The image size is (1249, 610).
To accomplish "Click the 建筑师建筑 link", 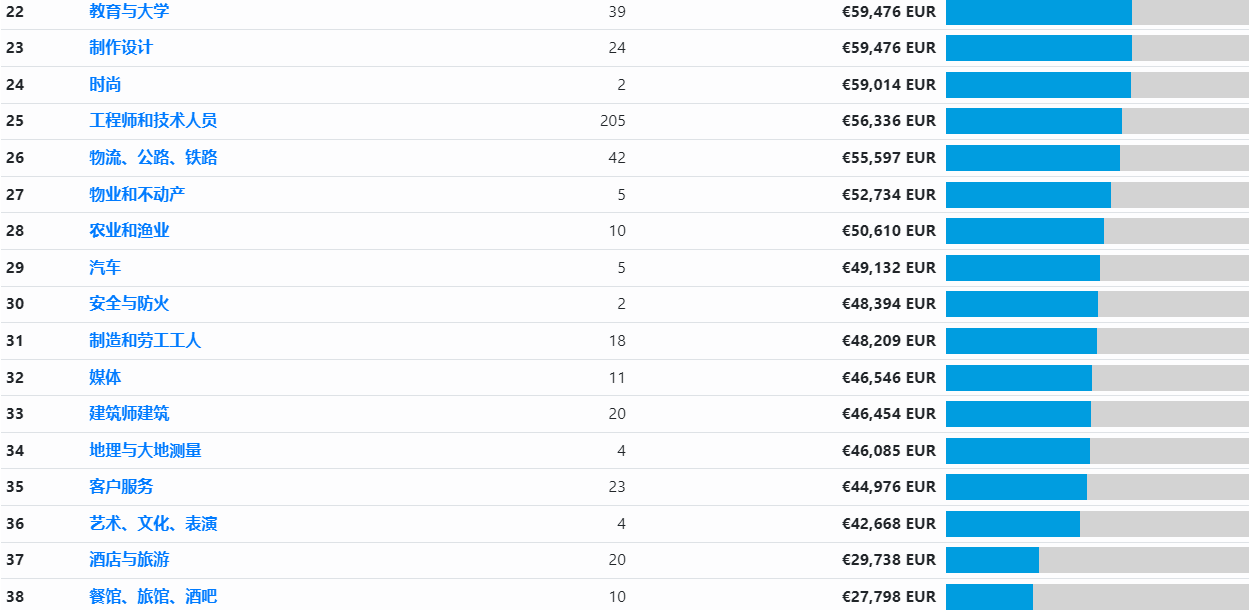I will (129, 413).
